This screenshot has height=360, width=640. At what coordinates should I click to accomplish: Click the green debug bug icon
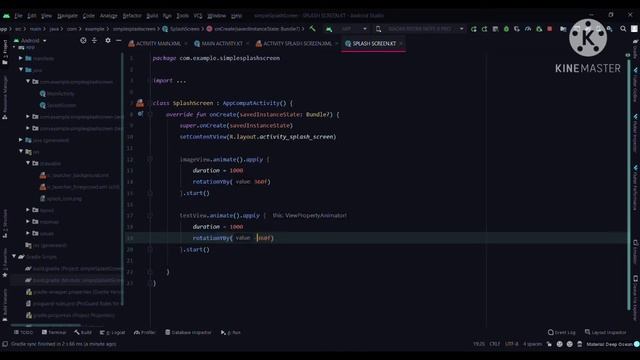506,29
